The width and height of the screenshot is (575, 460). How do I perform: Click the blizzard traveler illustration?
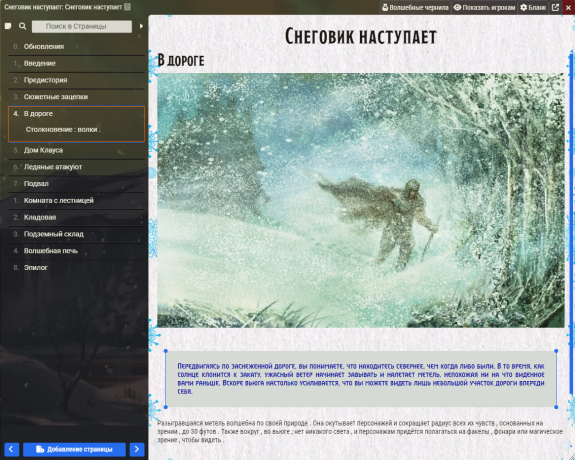click(x=361, y=200)
